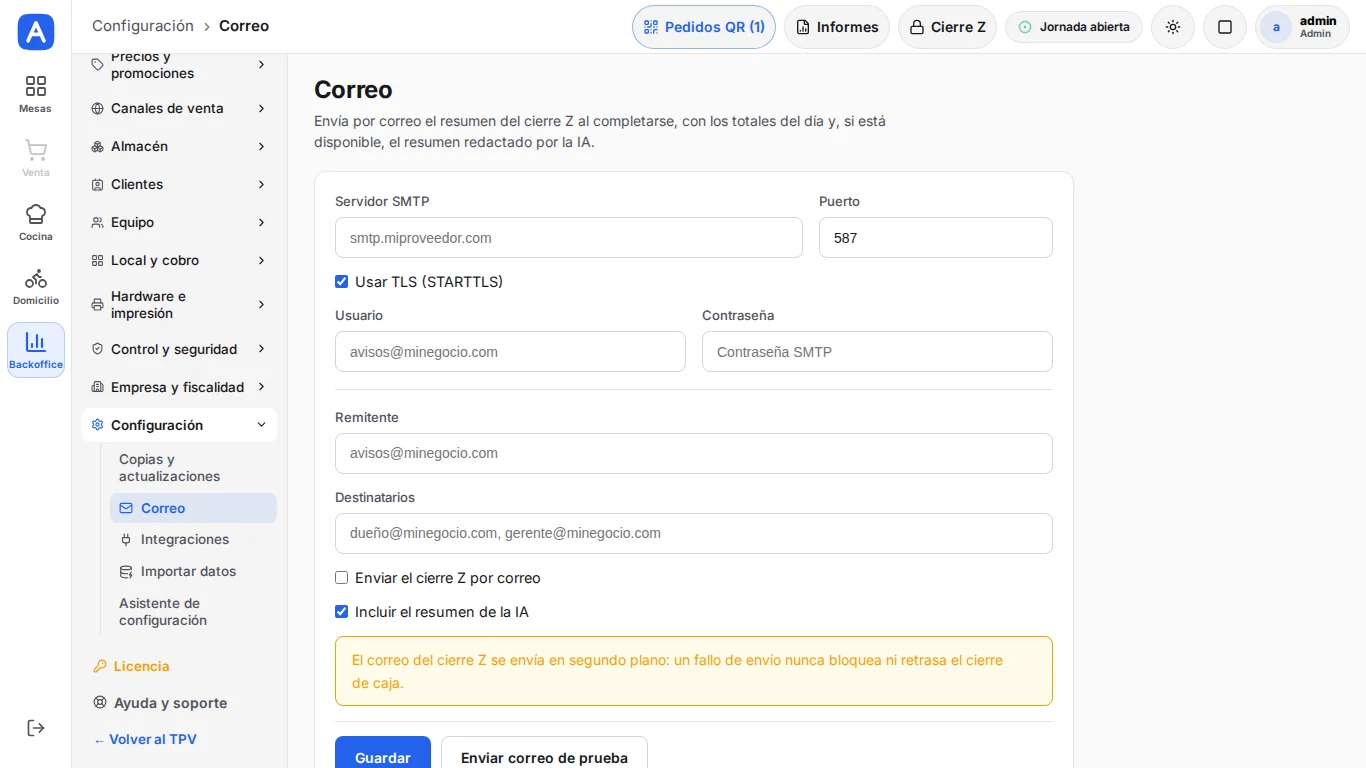The height and width of the screenshot is (768, 1366).
Task: Open Informes reports
Action: pyautogui.click(x=837, y=27)
